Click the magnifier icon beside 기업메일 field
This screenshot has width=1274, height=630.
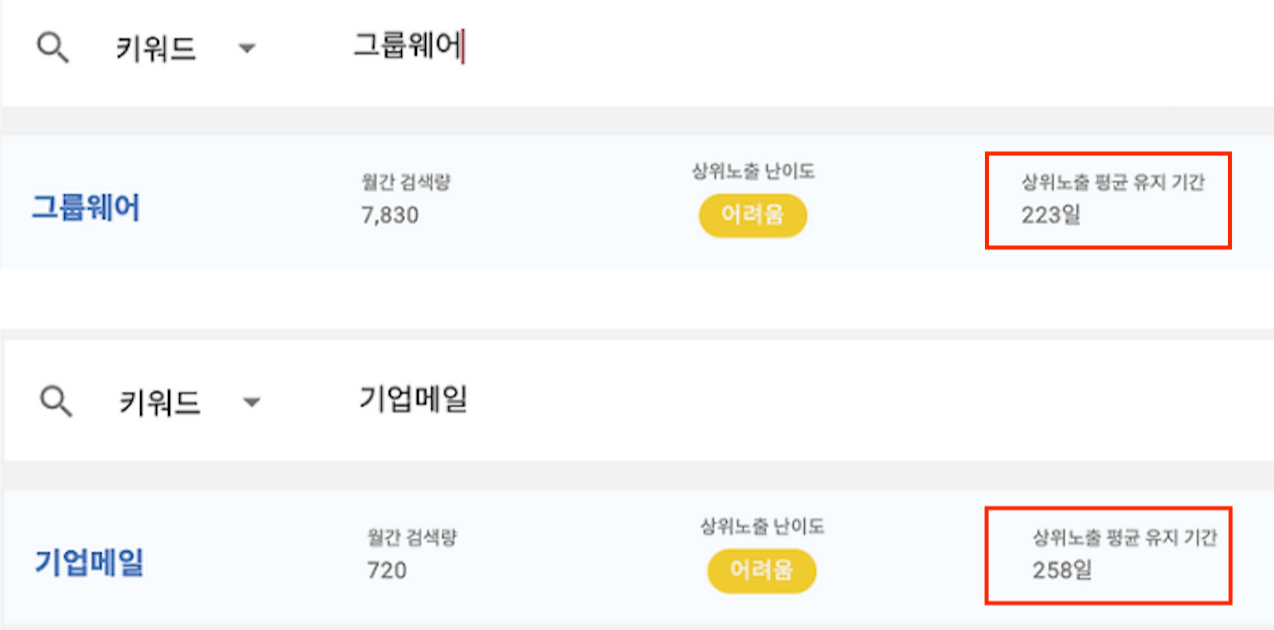[55, 401]
